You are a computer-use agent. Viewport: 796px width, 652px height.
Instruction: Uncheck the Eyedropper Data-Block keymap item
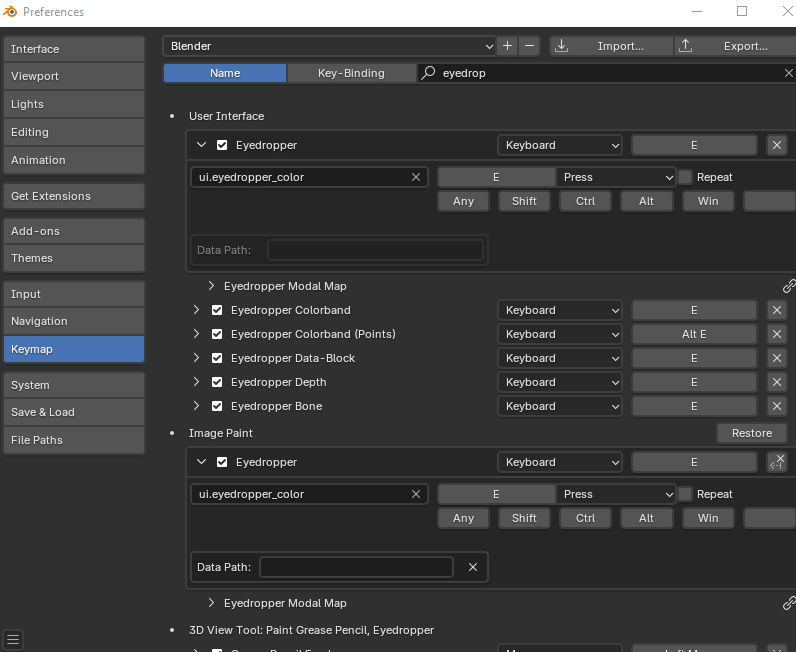click(217, 358)
